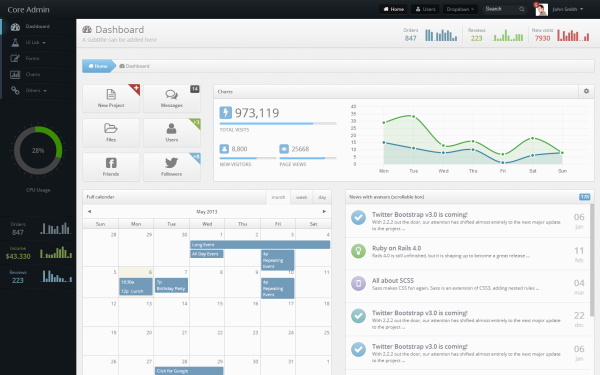This screenshot has height=375, width=600.
Task: Expand the Others submenu
Action: [45, 91]
